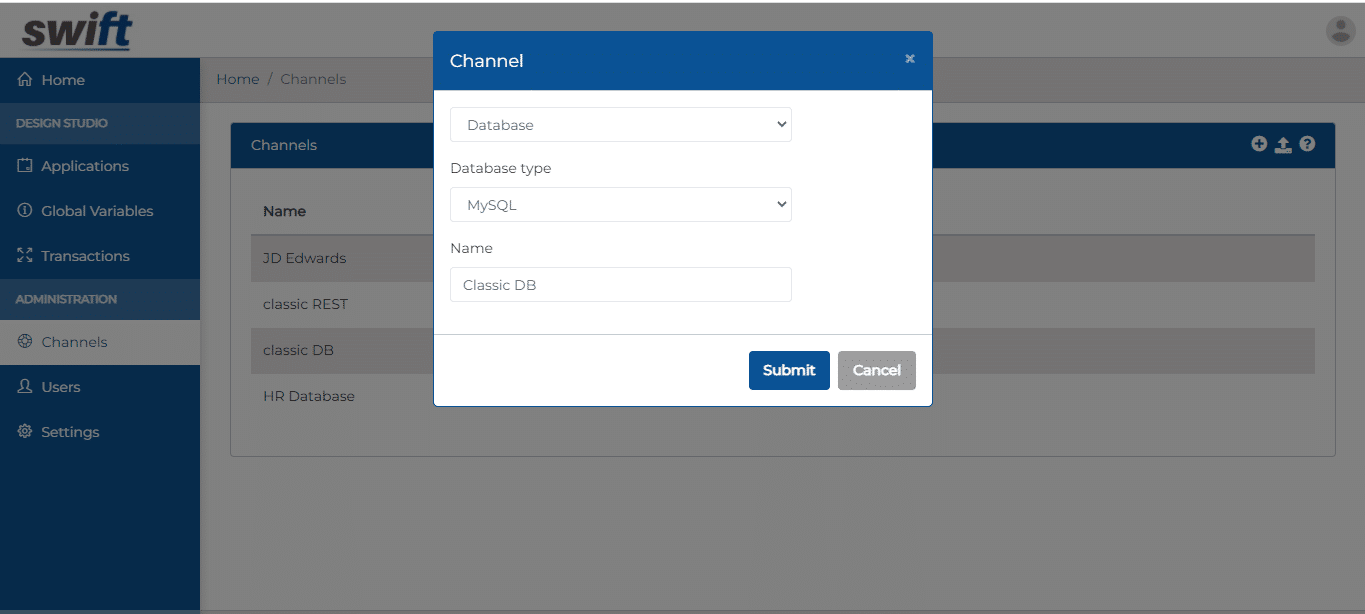Click the upload channel icon
This screenshot has height=614, width=1365.
click(1283, 144)
